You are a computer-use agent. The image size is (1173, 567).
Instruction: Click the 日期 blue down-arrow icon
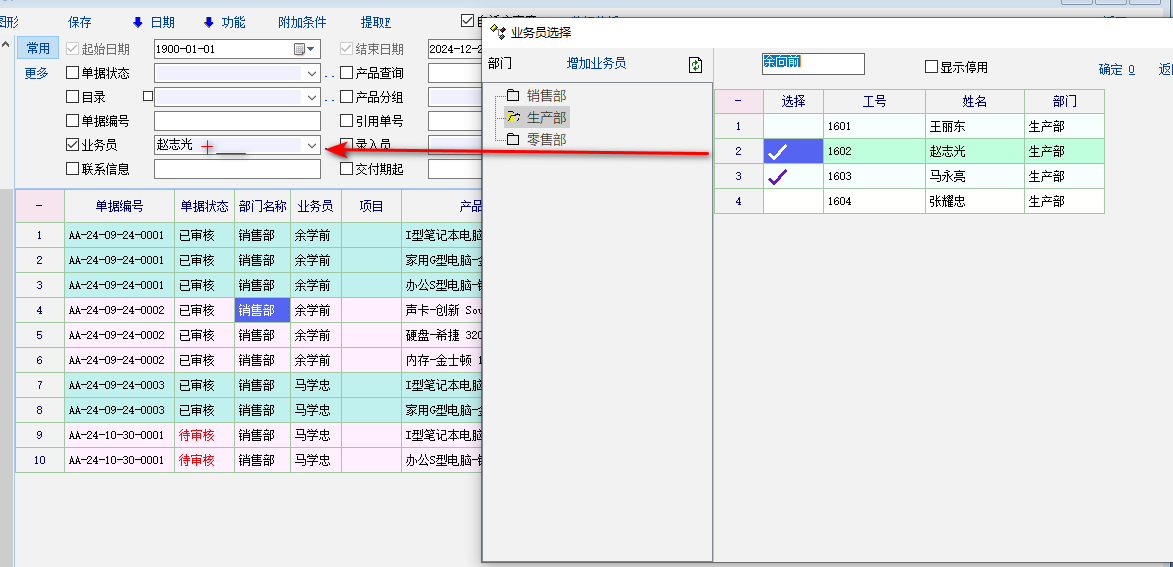(x=138, y=22)
